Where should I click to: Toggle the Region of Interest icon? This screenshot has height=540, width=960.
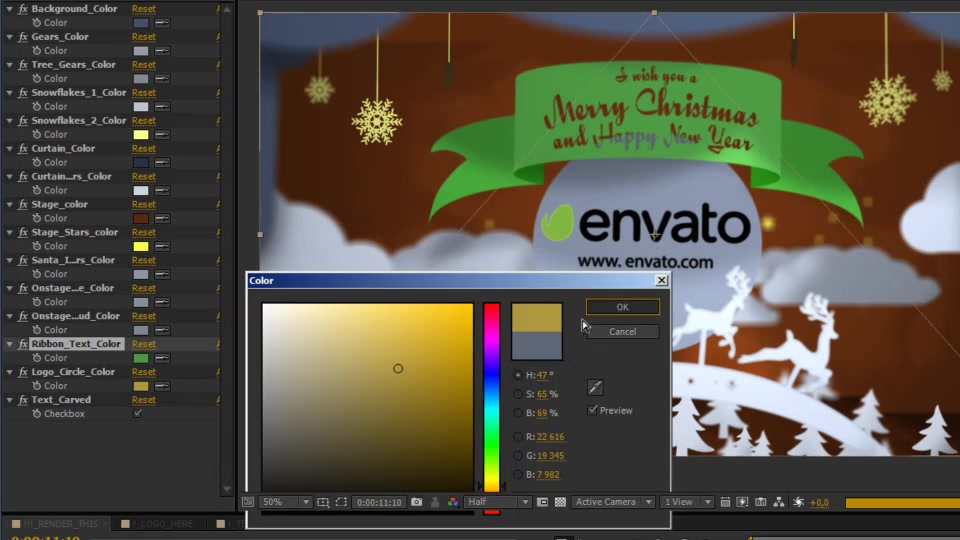point(542,502)
